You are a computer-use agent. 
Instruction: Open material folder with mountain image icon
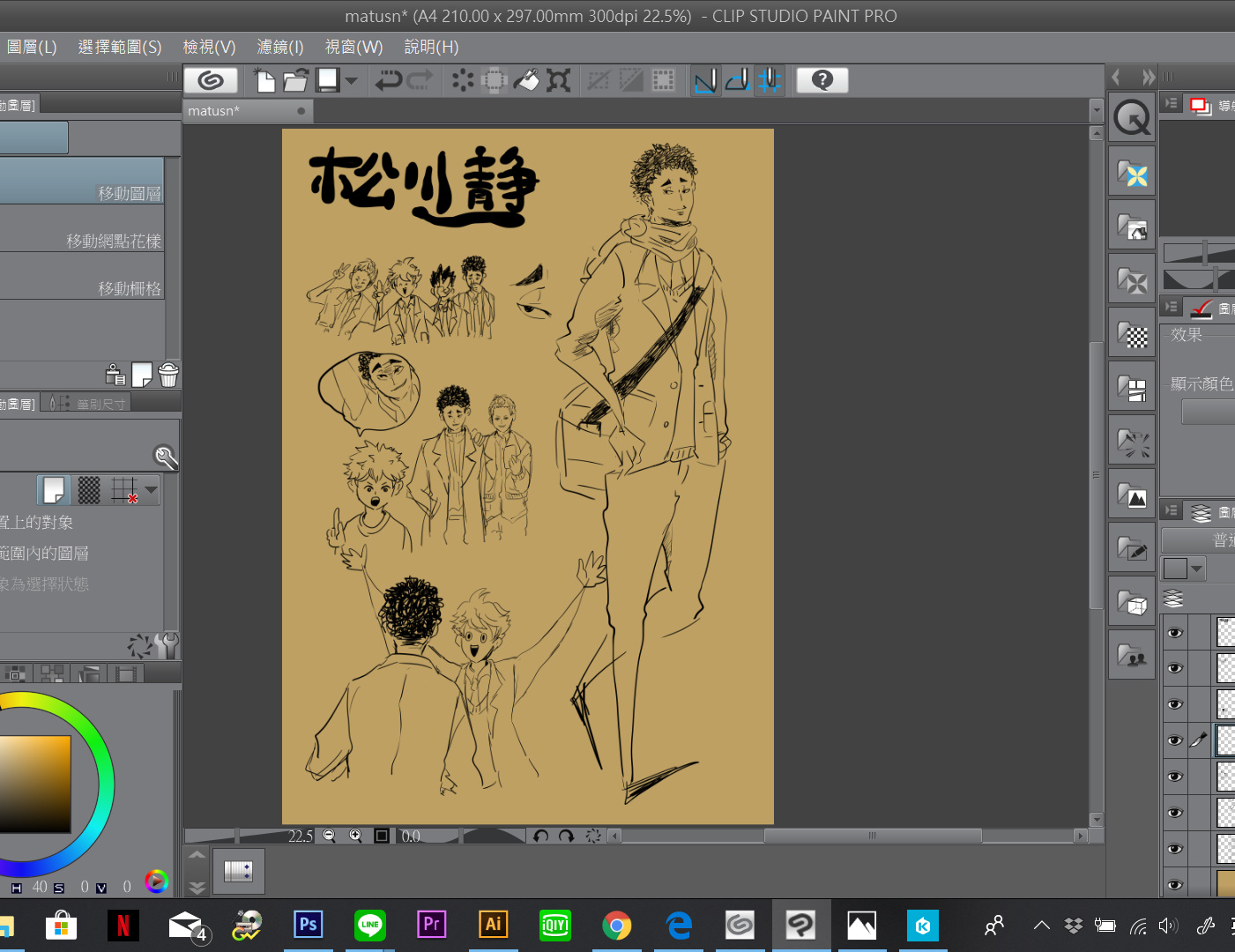[1132, 495]
